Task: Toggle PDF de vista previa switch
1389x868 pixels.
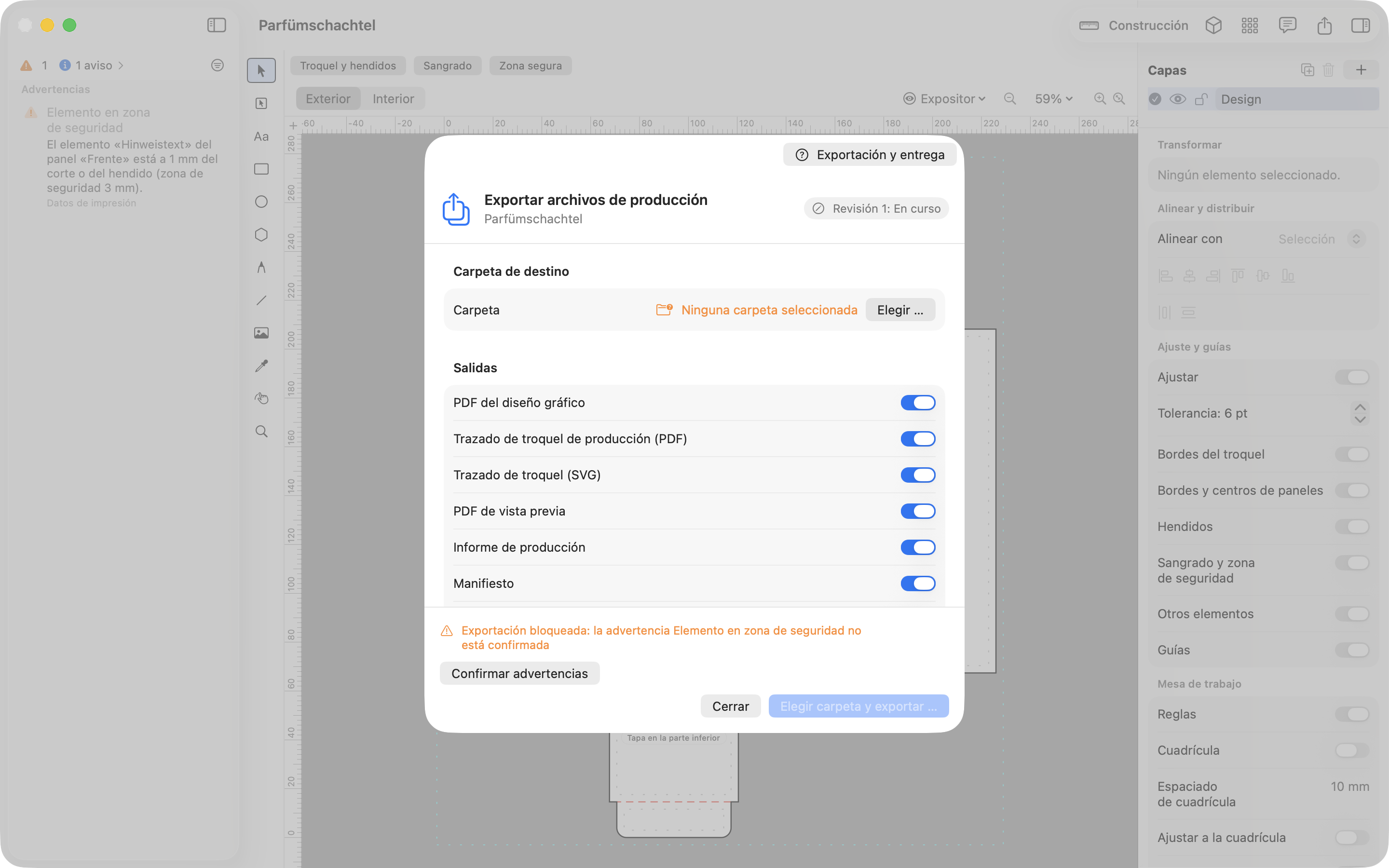Action: pyautogui.click(x=918, y=511)
